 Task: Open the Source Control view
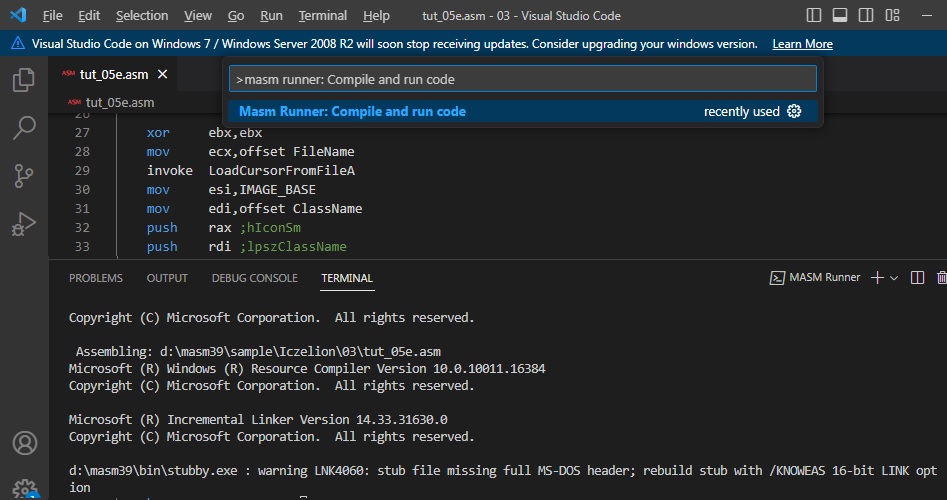[x=24, y=176]
